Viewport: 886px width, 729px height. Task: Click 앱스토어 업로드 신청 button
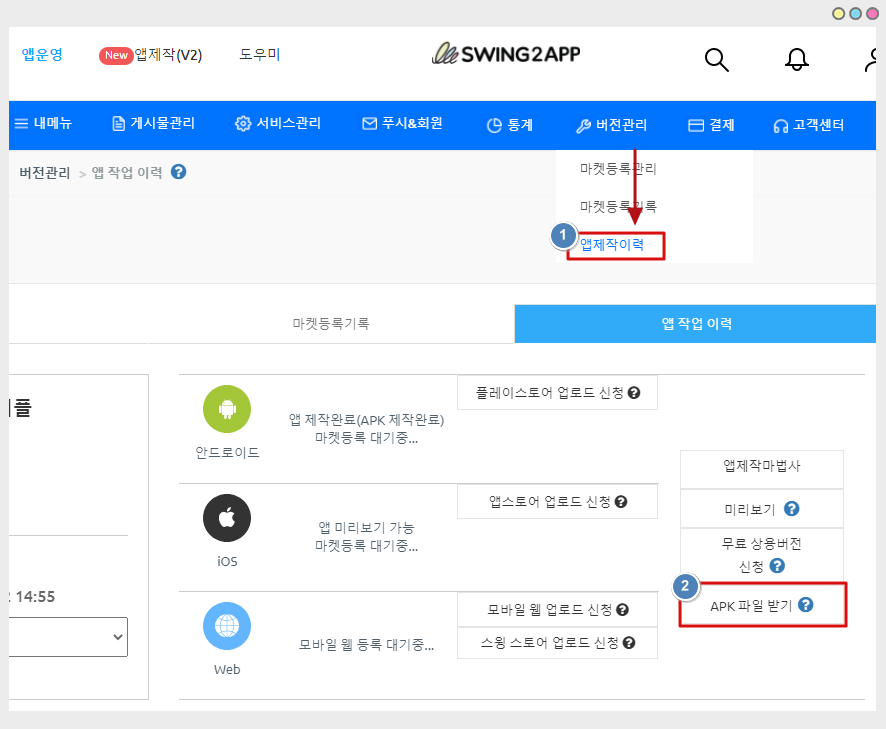(557, 502)
